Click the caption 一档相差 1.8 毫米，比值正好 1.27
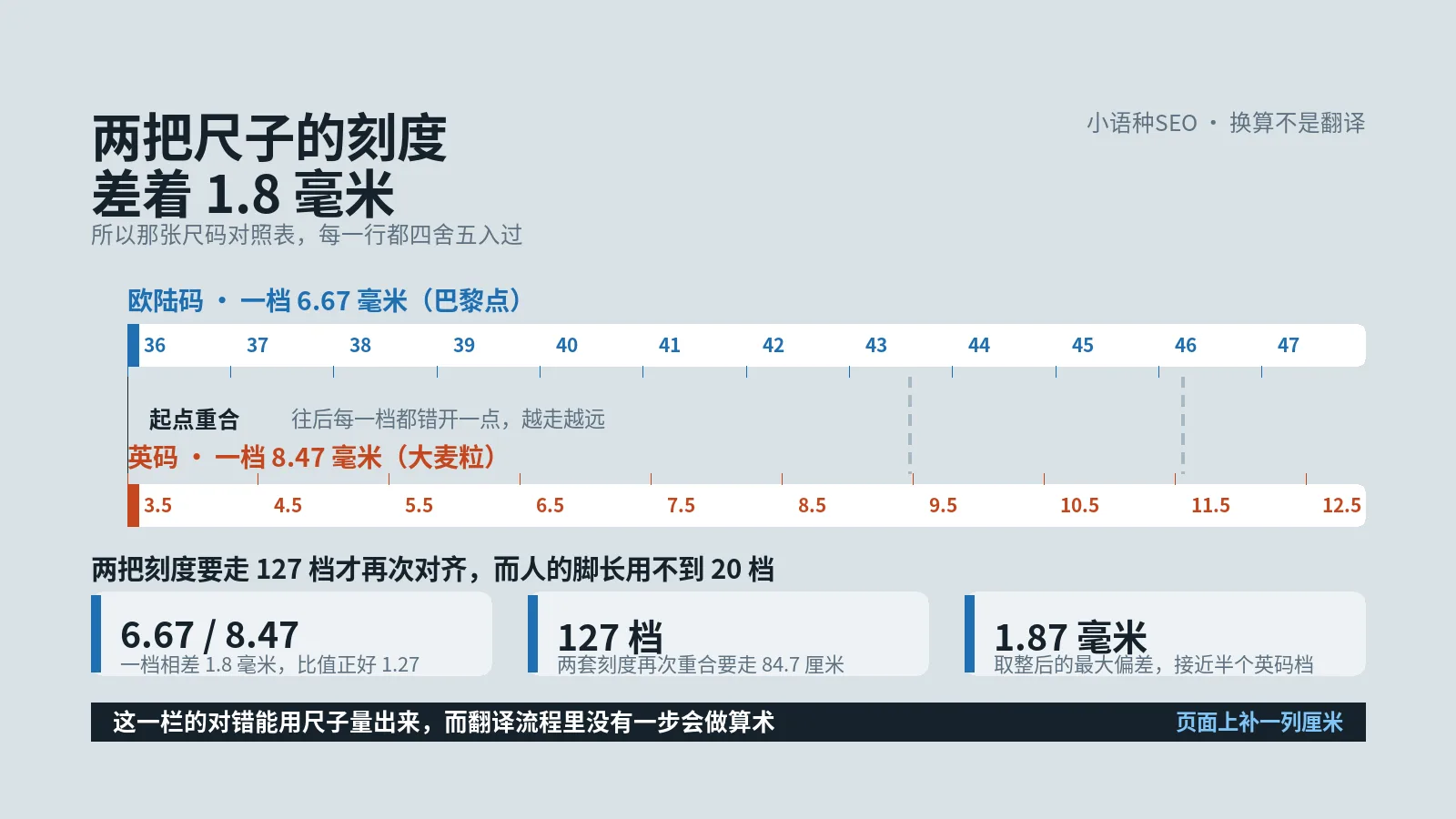The image size is (1456, 819). 269,664
